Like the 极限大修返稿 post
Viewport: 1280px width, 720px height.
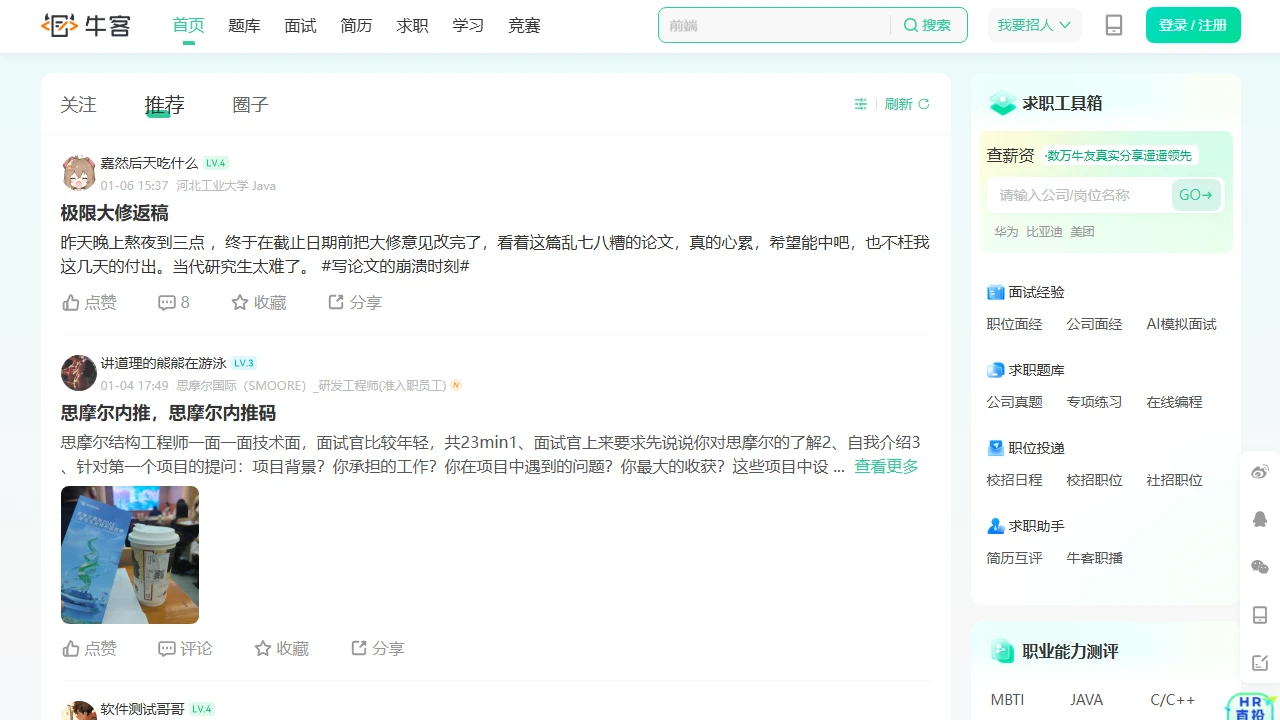click(89, 302)
